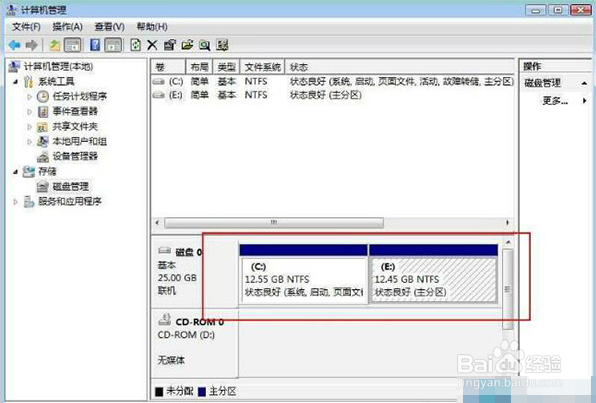Click the last toolbar settings icon

point(222,45)
